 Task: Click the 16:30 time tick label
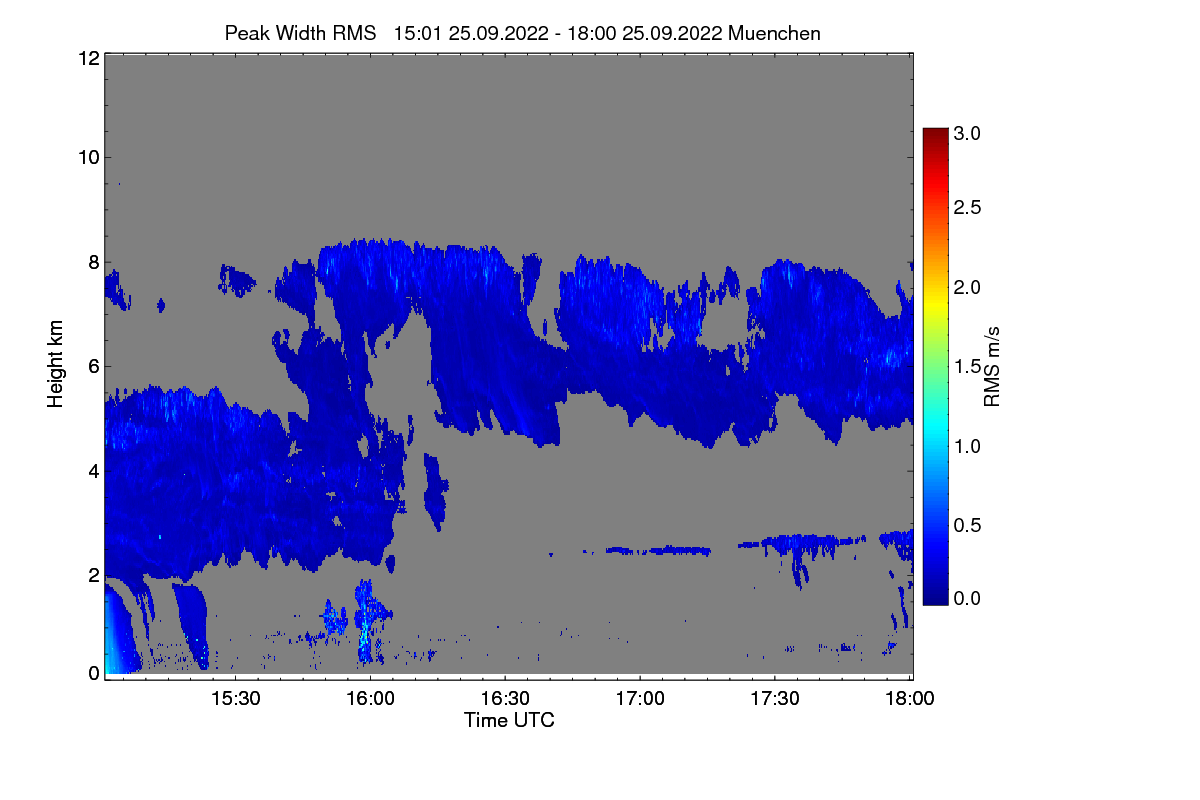pyautogui.click(x=505, y=698)
